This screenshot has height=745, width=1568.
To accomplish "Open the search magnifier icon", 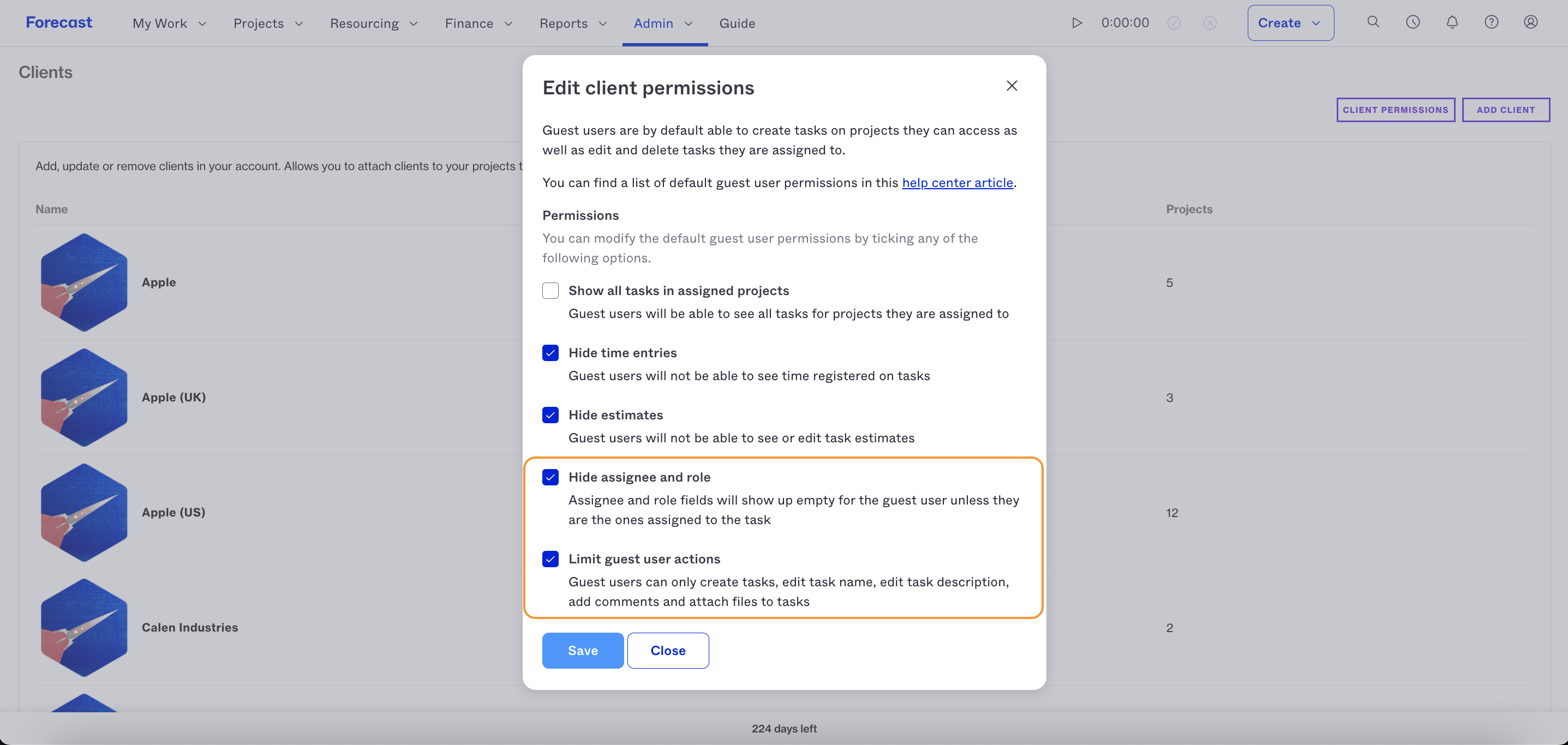I will point(1373,22).
